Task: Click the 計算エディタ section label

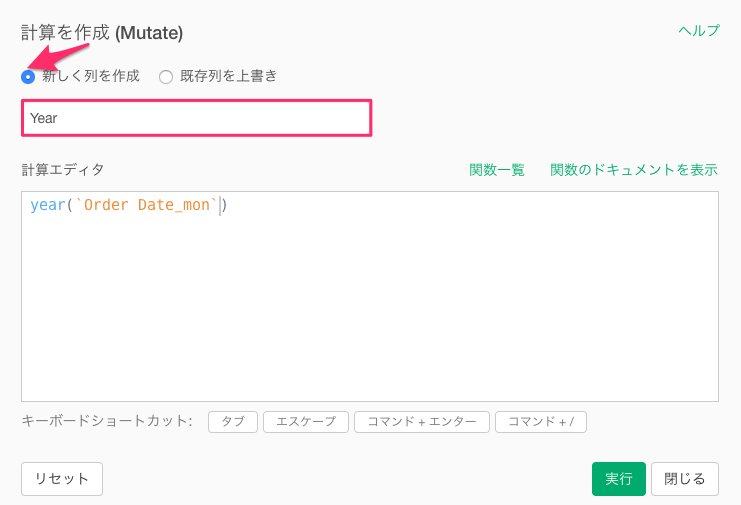Action: [x=62, y=170]
